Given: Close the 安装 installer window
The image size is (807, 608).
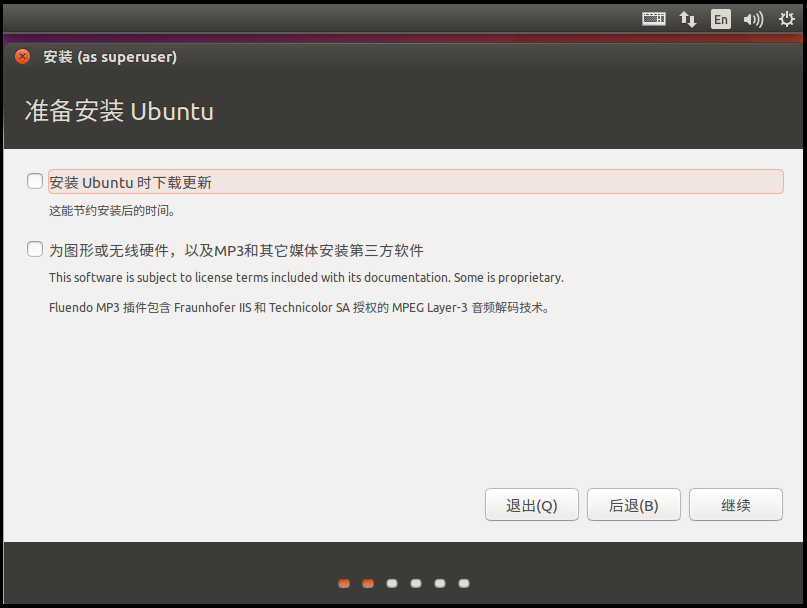Looking at the screenshot, I should pos(22,57).
